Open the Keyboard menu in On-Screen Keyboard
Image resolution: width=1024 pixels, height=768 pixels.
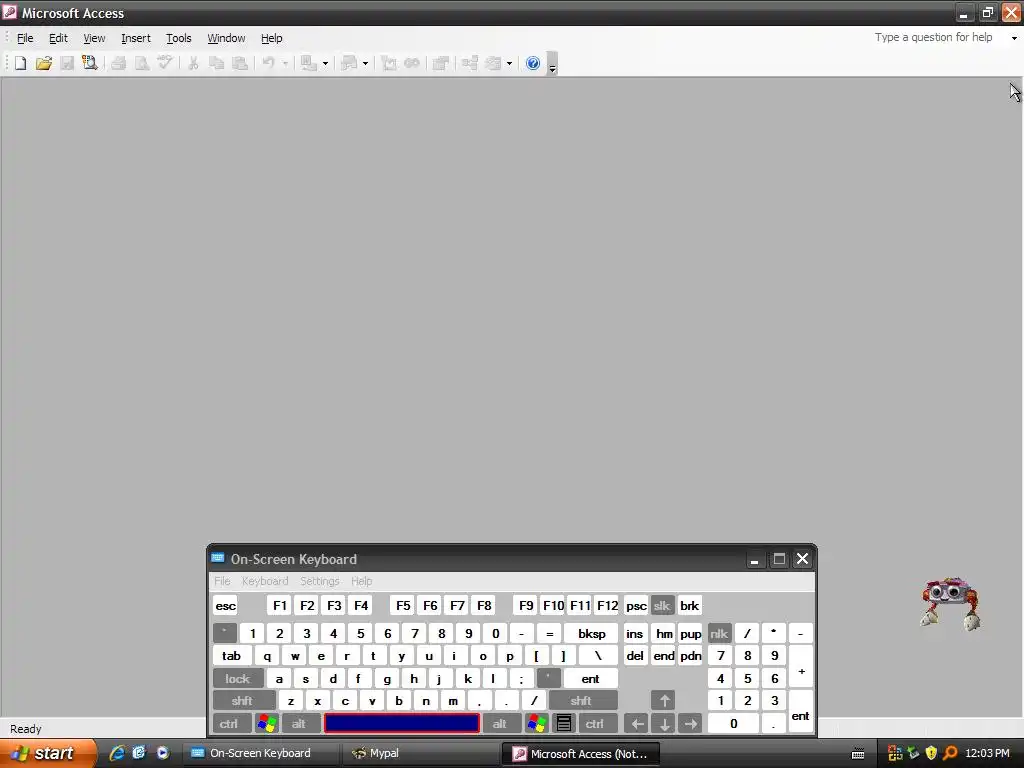264,581
